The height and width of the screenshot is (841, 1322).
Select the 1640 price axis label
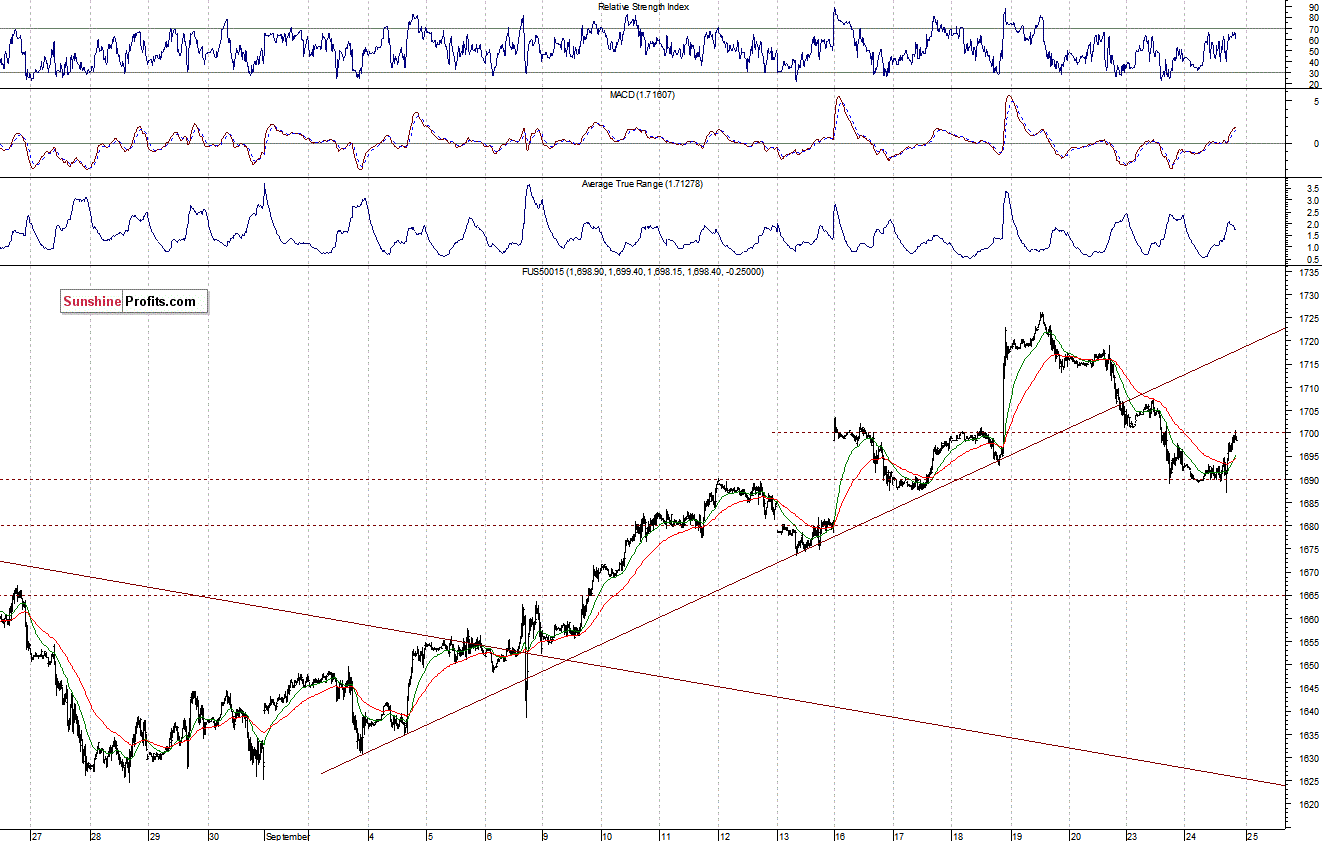(1307, 712)
